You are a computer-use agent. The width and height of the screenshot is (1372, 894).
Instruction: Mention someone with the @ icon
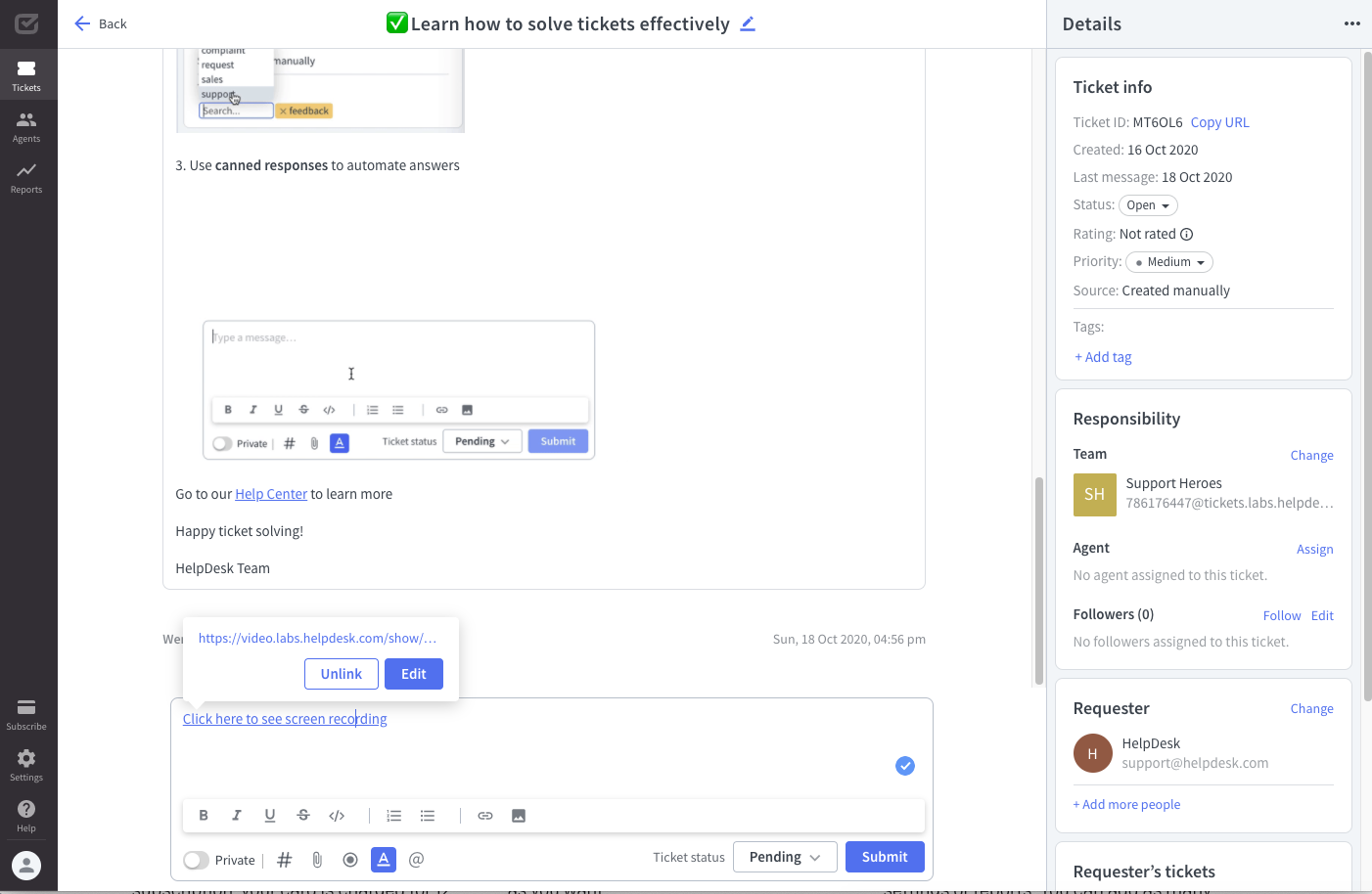pyautogui.click(x=417, y=860)
